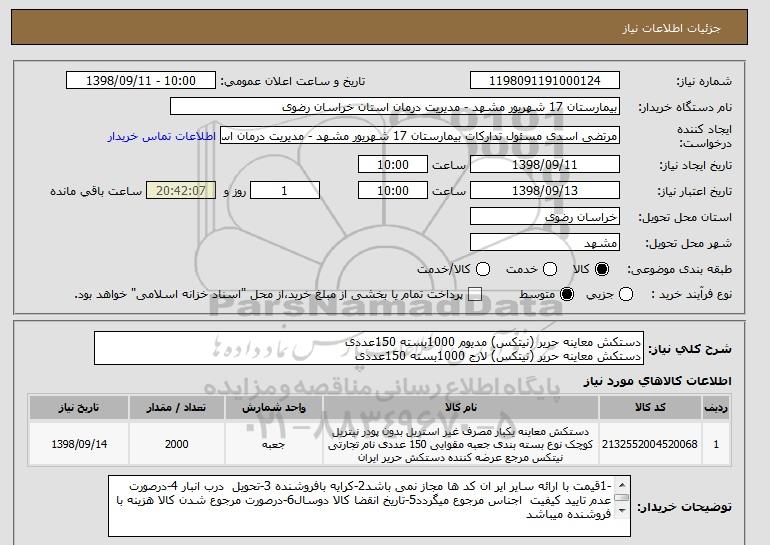The height and width of the screenshot is (545, 770).
Task: Click the validity time field beside 1398/09/13
Action: click(393, 191)
